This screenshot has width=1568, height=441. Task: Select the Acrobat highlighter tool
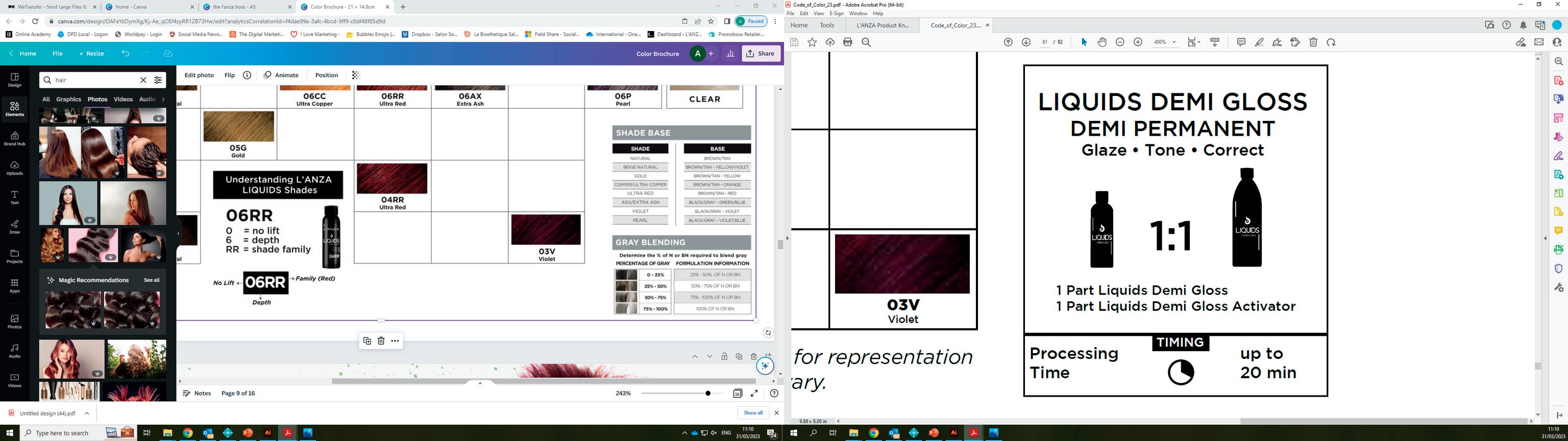(1259, 42)
